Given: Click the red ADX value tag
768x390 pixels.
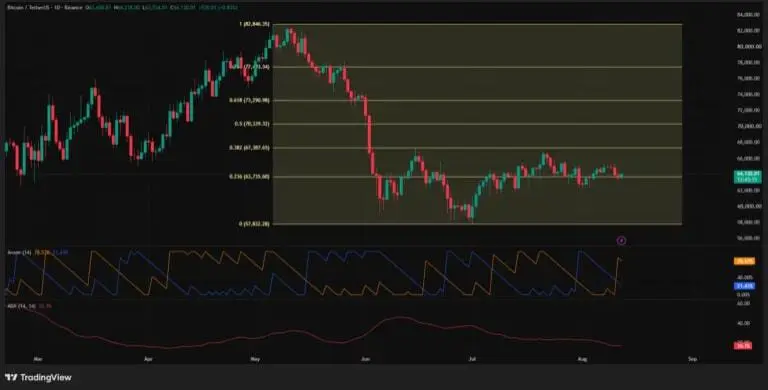Looking at the screenshot, I should (x=743, y=346).
